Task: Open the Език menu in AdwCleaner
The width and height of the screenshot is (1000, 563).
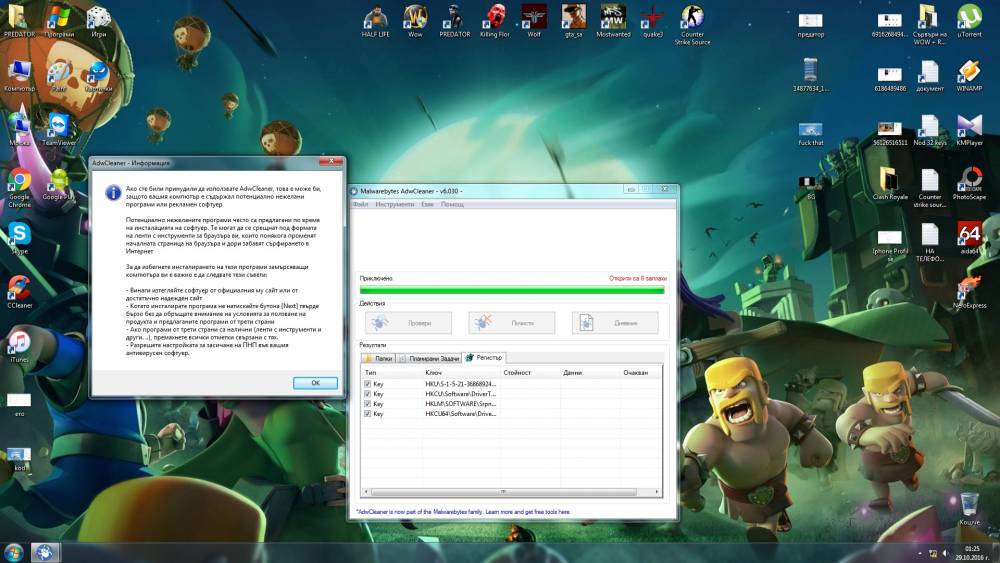Action: click(427, 204)
